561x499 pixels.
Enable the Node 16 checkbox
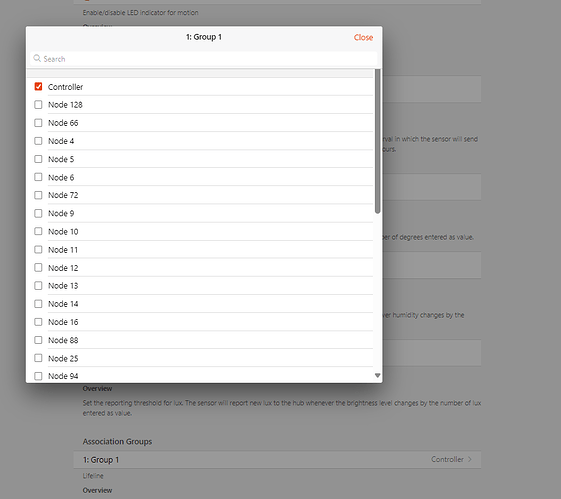38,322
